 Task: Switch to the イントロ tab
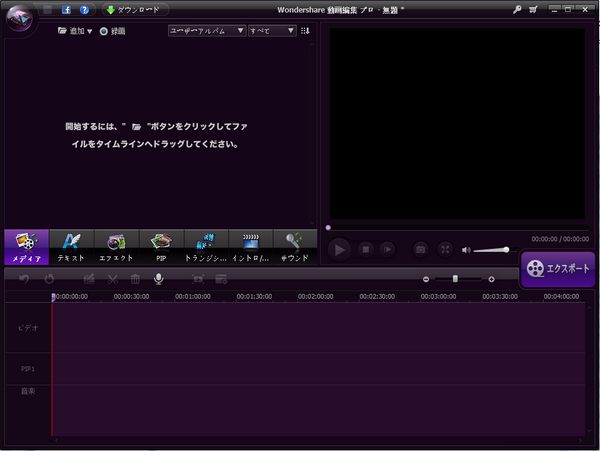[x=251, y=247]
